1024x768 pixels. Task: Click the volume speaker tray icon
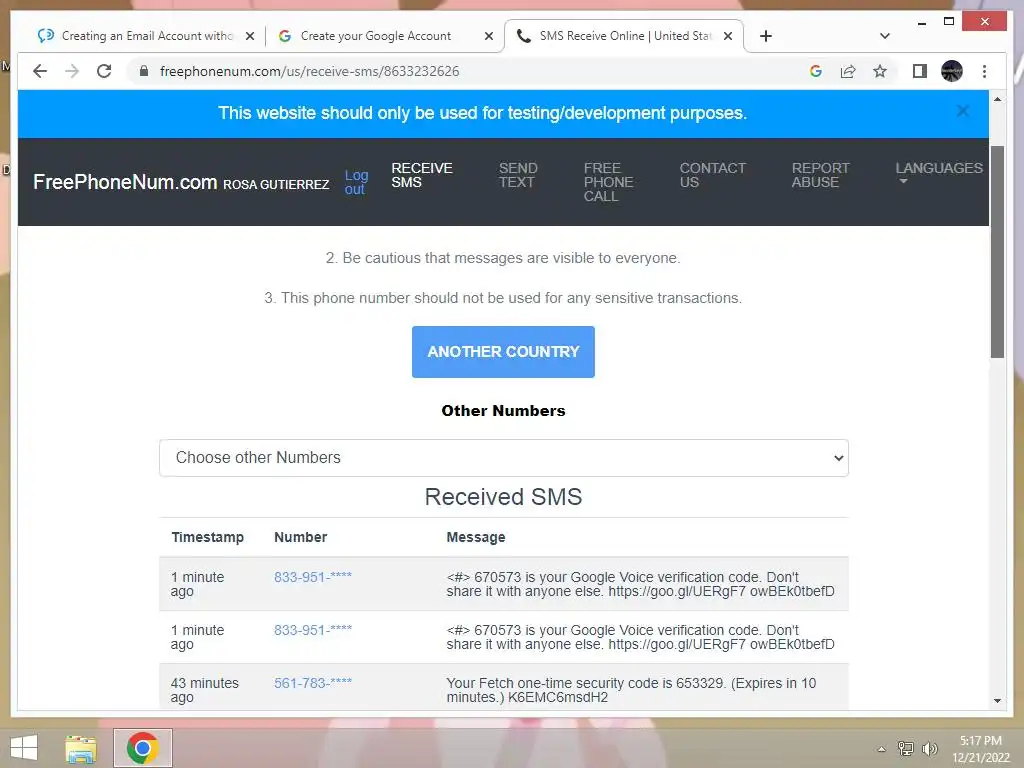929,748
